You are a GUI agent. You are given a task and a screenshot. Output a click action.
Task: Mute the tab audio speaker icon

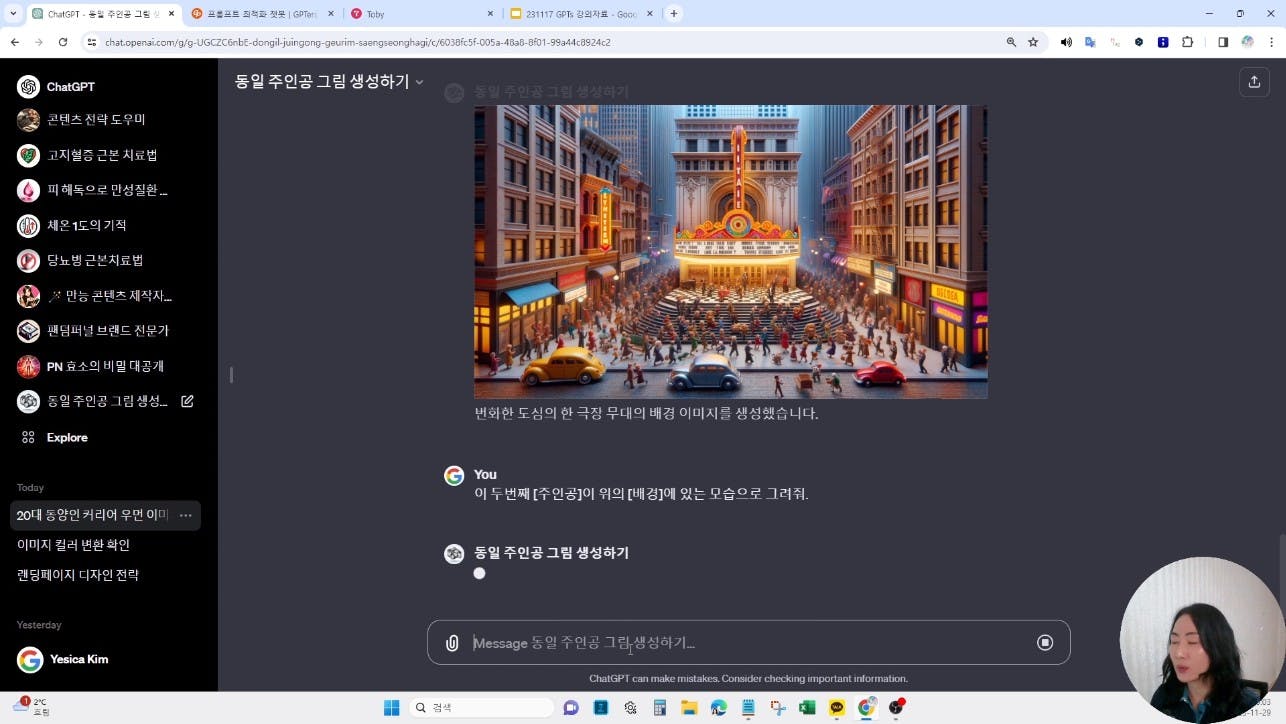click(x=1066, y=42)
